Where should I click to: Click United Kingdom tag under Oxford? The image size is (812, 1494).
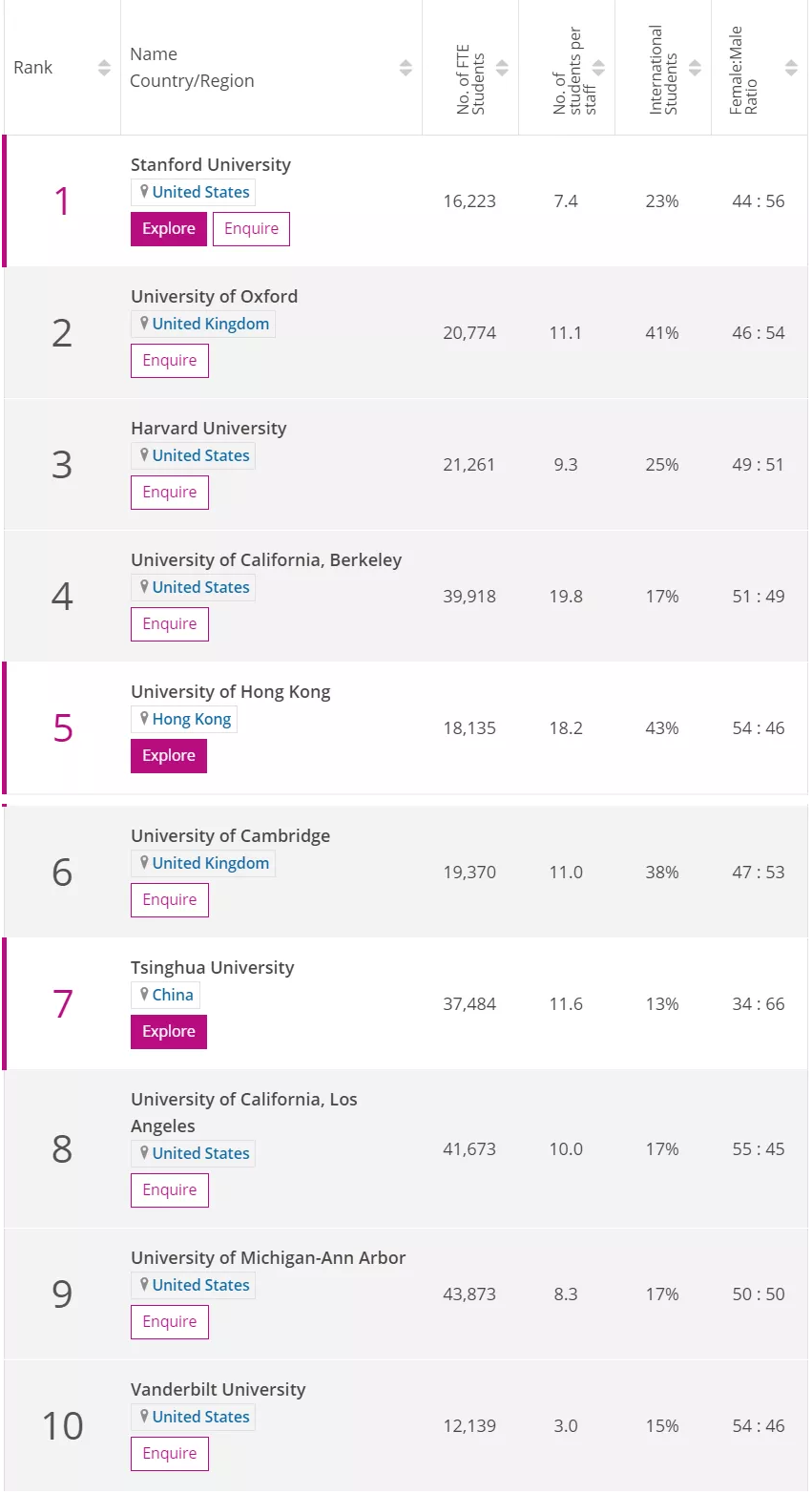[203, 324]
